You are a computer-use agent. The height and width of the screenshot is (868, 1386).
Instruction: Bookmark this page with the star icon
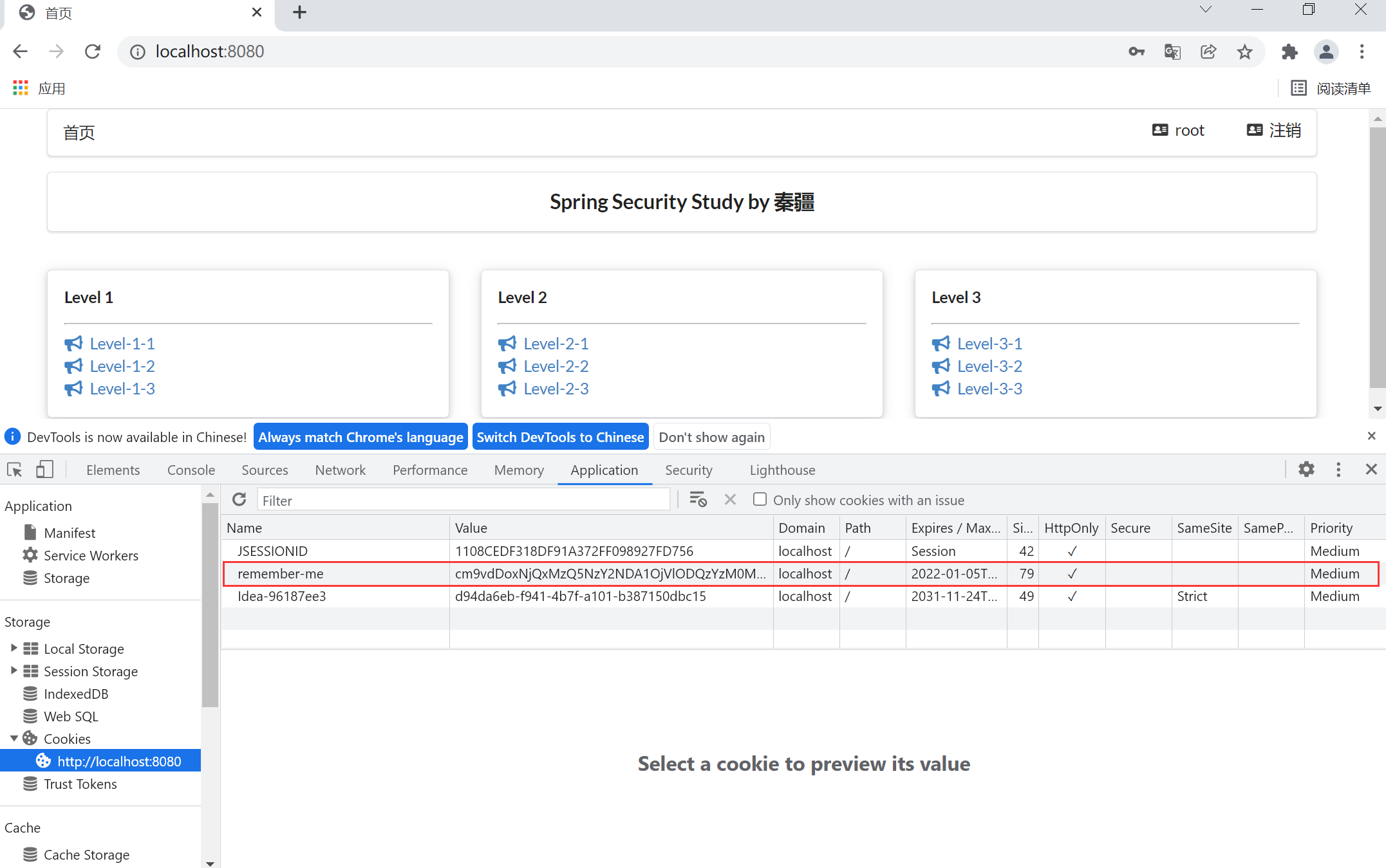pos(1245,51)
